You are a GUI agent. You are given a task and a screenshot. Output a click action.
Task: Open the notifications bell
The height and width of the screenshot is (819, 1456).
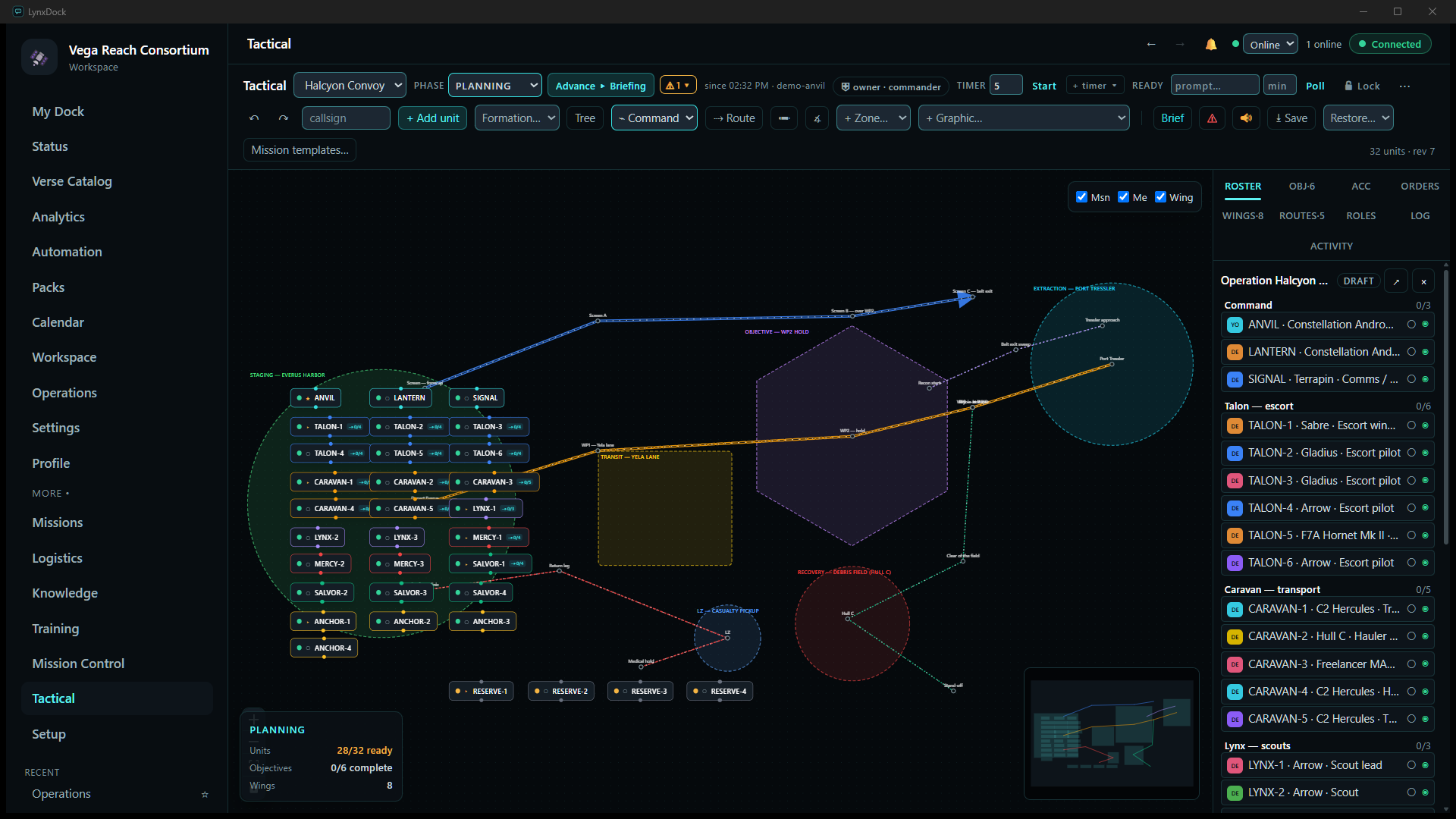click(1211, 44)
